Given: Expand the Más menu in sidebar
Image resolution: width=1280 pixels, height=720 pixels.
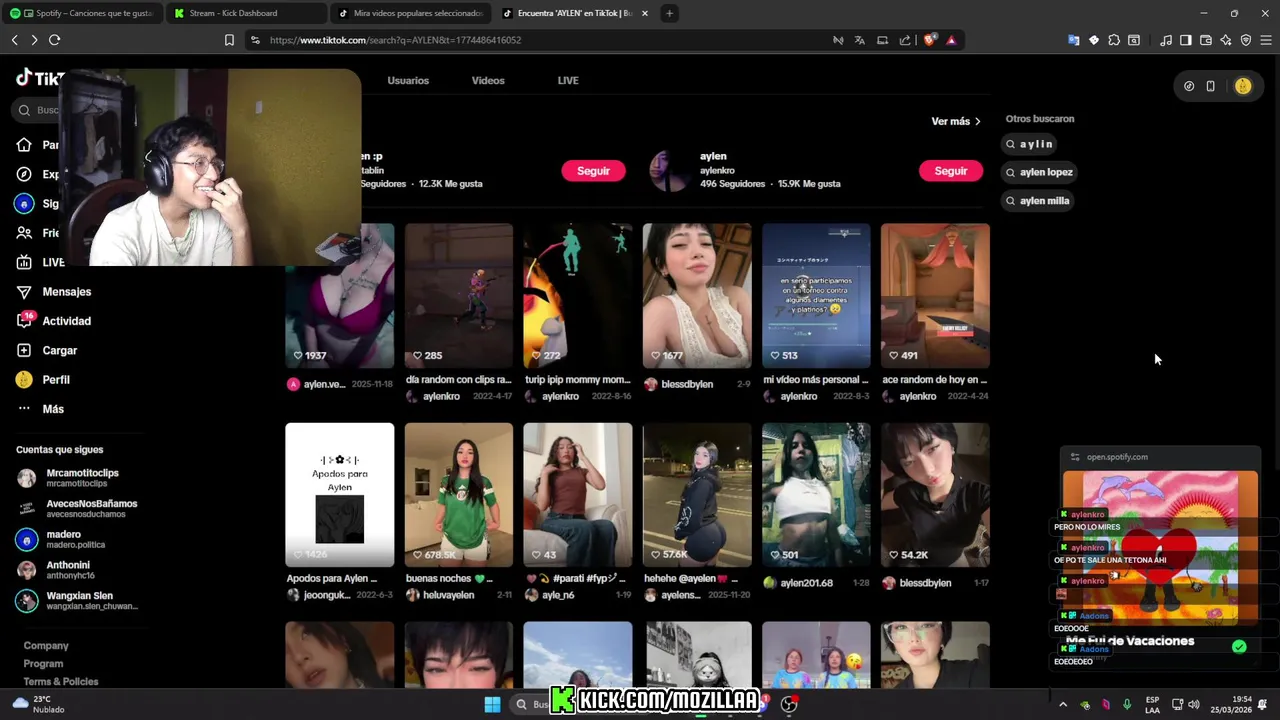Looking at the screenshot, I should point(40,409).
